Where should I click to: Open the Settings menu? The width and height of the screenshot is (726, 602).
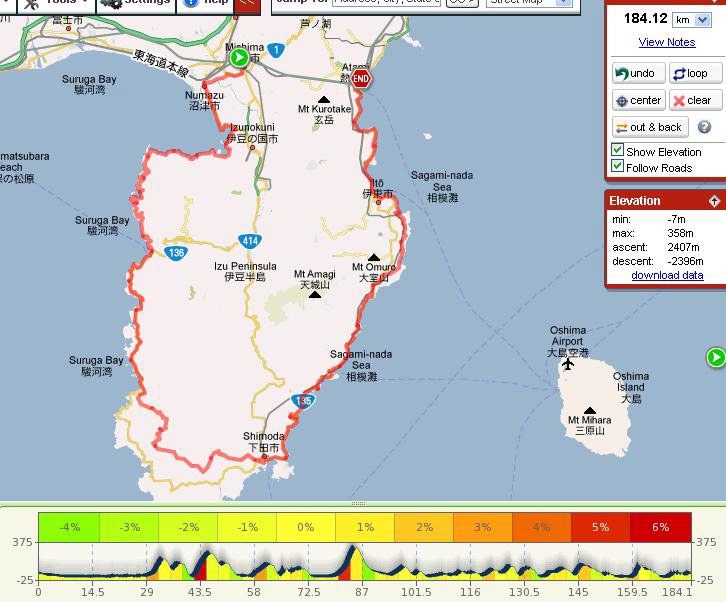[x=136, y=3]
